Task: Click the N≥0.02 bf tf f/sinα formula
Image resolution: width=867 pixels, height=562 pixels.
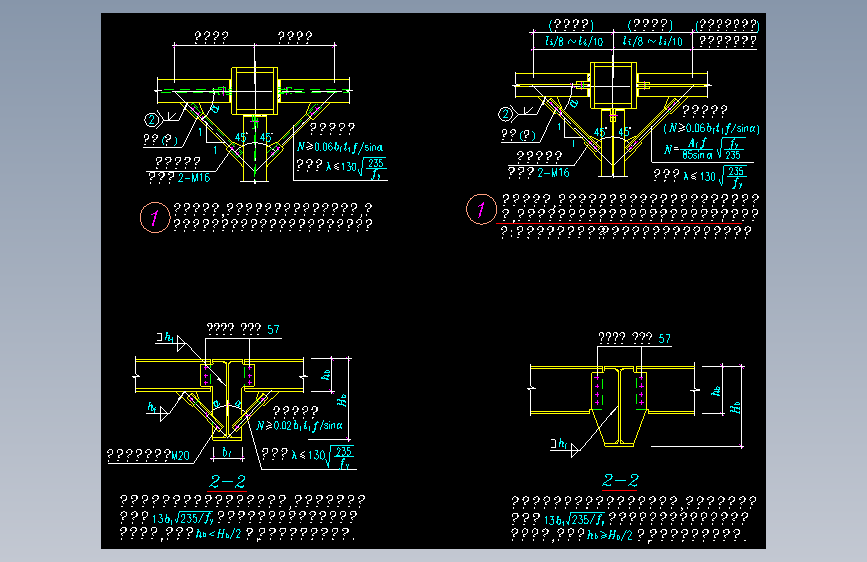Action: 299,426
